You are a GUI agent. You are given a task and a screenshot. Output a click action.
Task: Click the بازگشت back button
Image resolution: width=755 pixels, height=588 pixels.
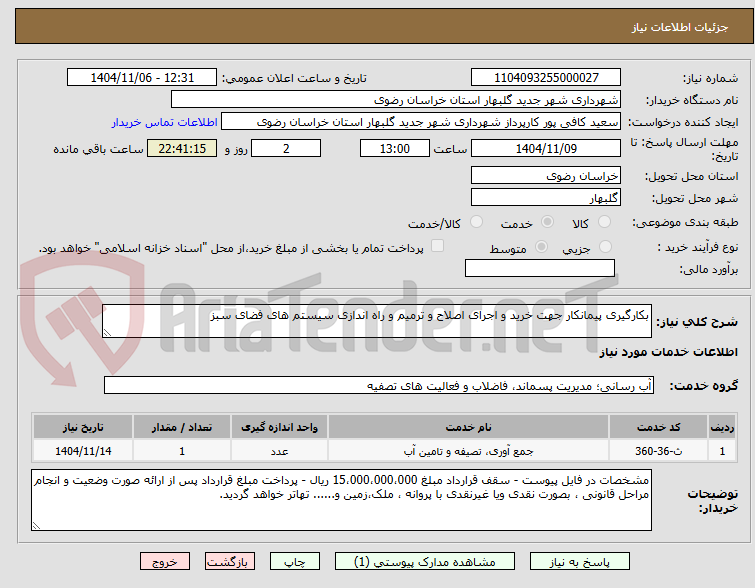(x=230, y=562)
